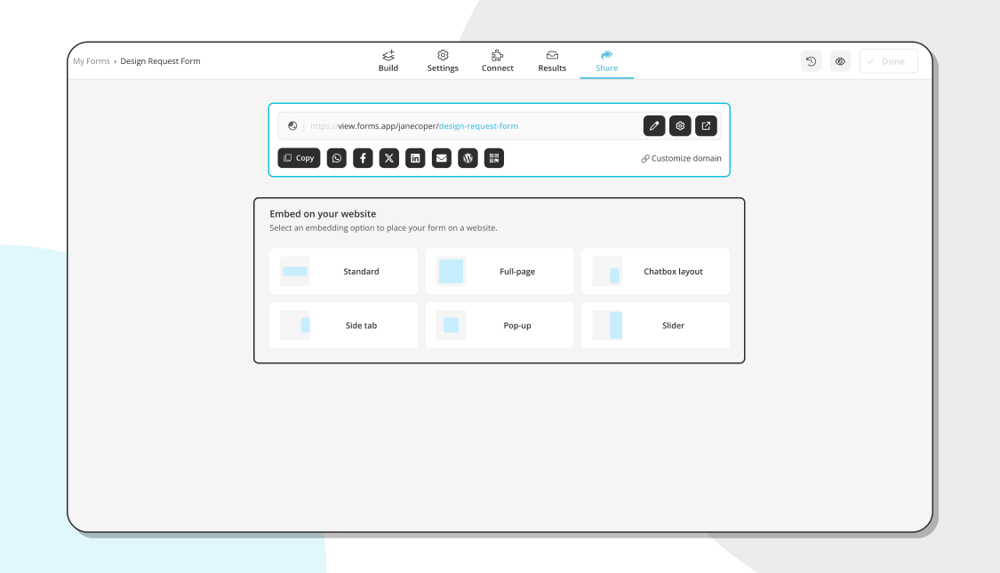Choose the Slider embed option
The height and width of the screenshot is (573, 1000).
[656, 325]
